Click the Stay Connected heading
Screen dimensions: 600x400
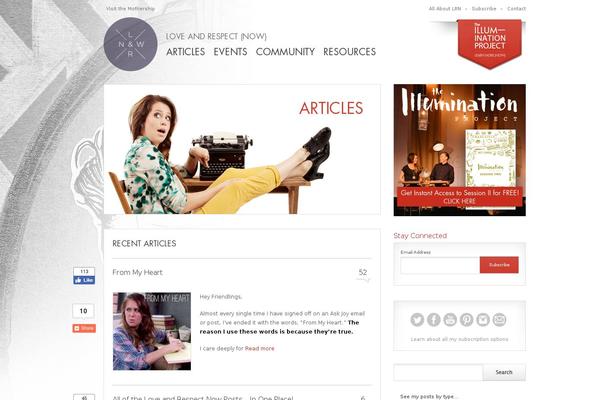pyautogui.click(x=420, y=236)
